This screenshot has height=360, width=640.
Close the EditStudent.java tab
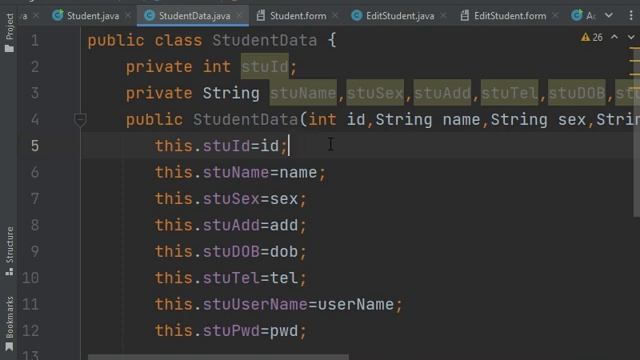[x=443, y=16]
